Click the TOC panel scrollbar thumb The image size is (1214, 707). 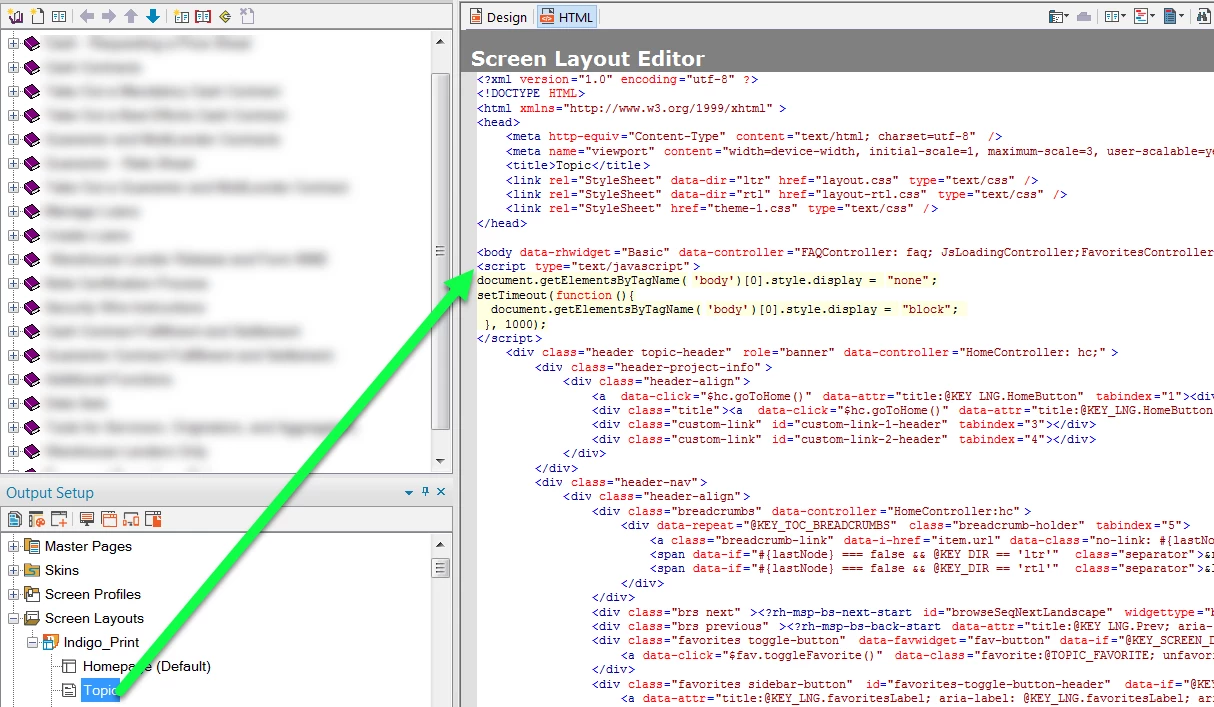pos(441,250)
